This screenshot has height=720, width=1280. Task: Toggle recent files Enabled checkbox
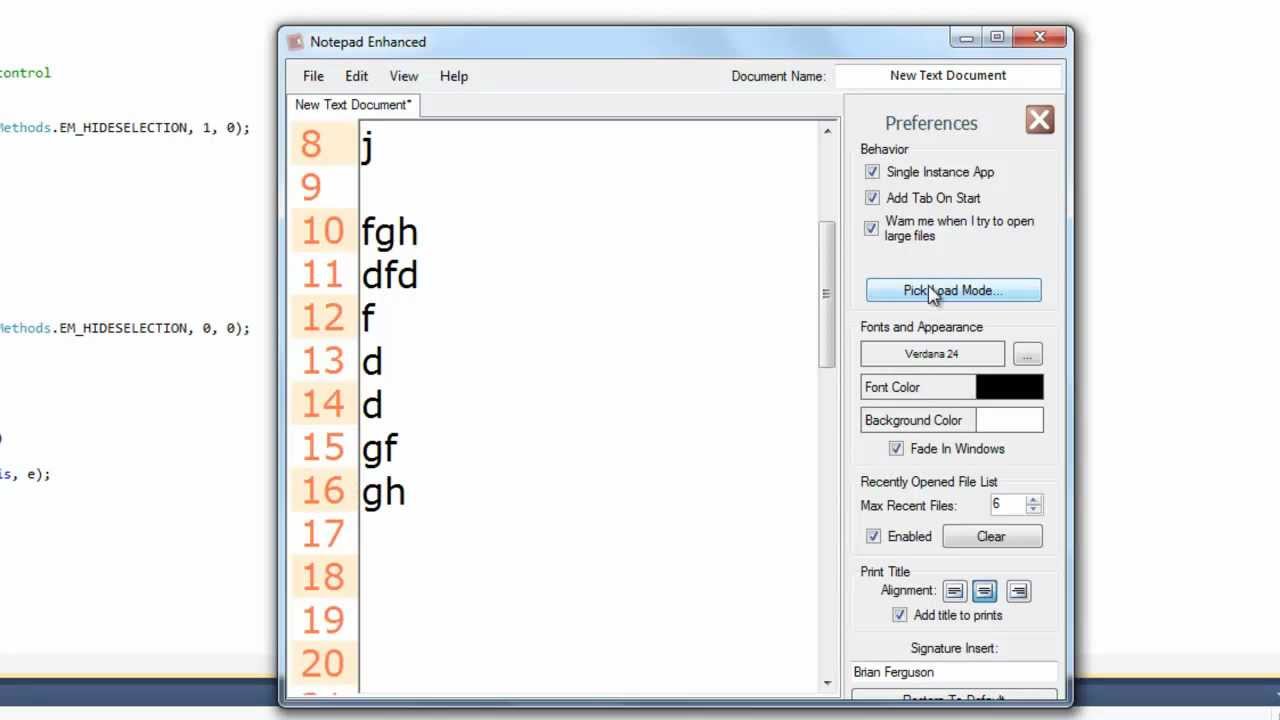(x=873, y=536)
